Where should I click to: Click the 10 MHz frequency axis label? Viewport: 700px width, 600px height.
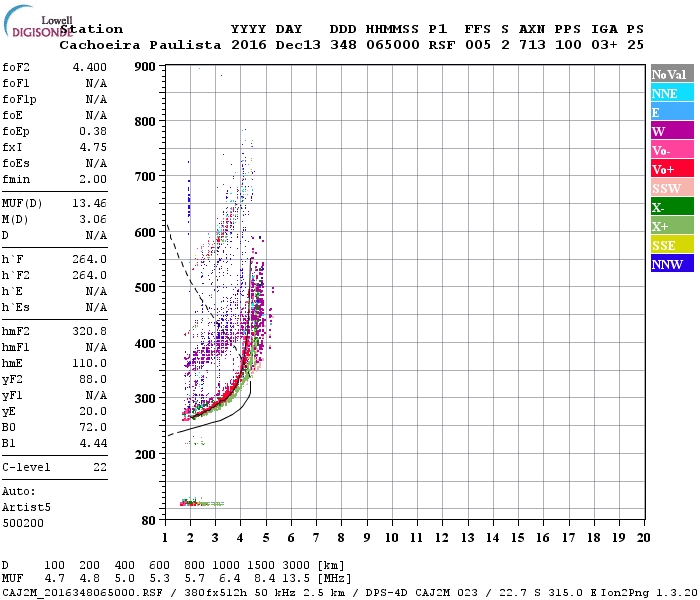pyautogui.click(x=392, y=538)
